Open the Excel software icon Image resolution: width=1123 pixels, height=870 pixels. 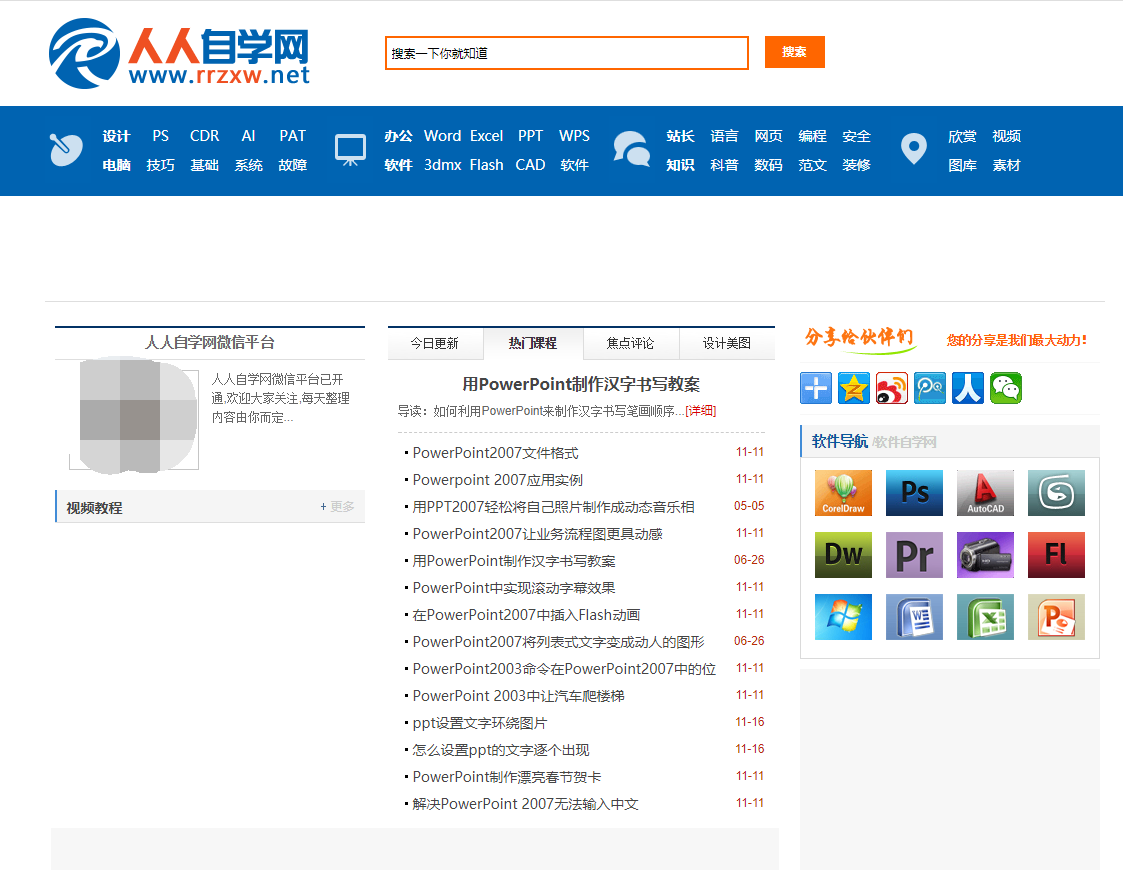pyautogui.click(x=985, y=617)
